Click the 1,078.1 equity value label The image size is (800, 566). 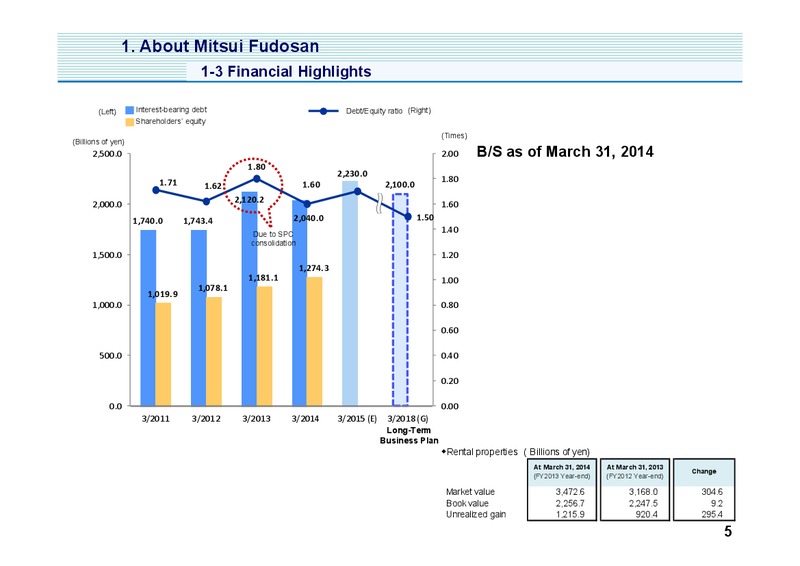(x=213, y=288)
